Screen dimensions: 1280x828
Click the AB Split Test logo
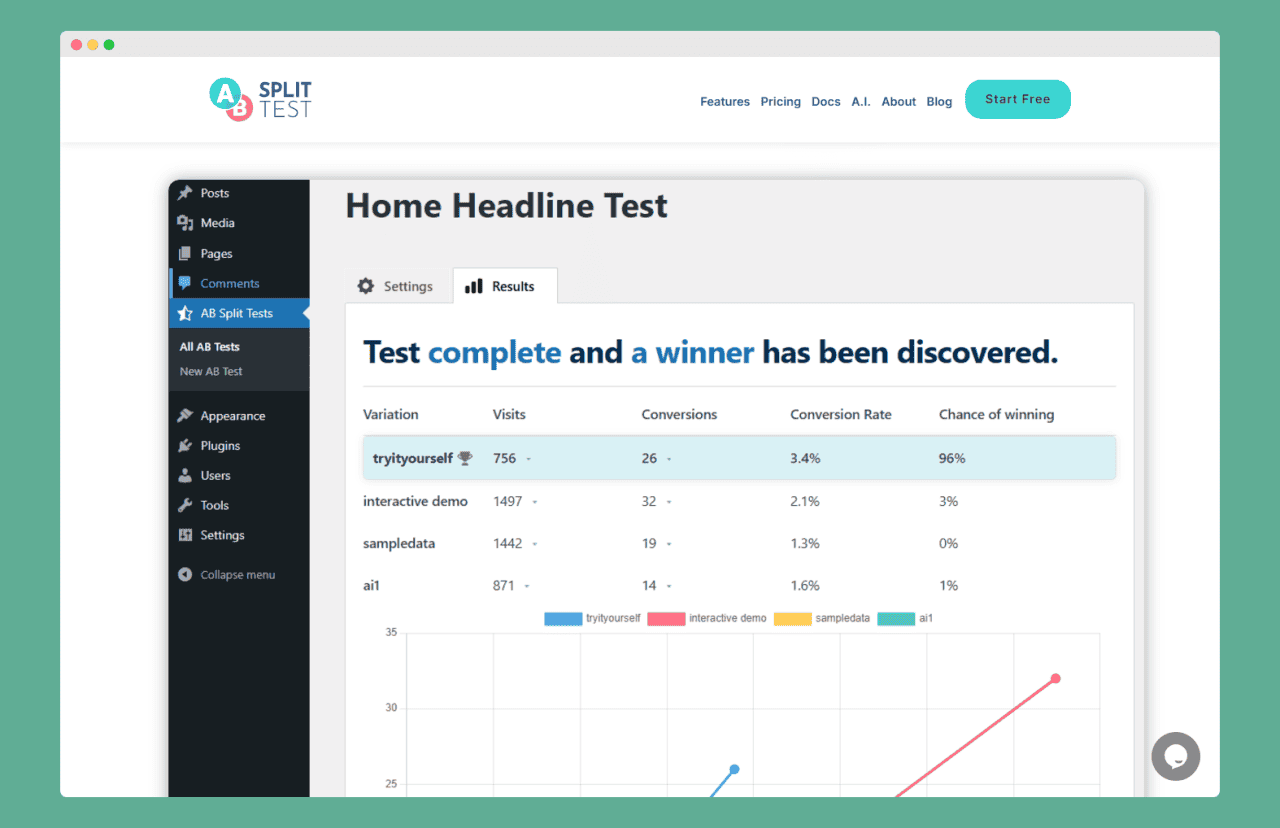pyautogui.click(x=260, y=99)
